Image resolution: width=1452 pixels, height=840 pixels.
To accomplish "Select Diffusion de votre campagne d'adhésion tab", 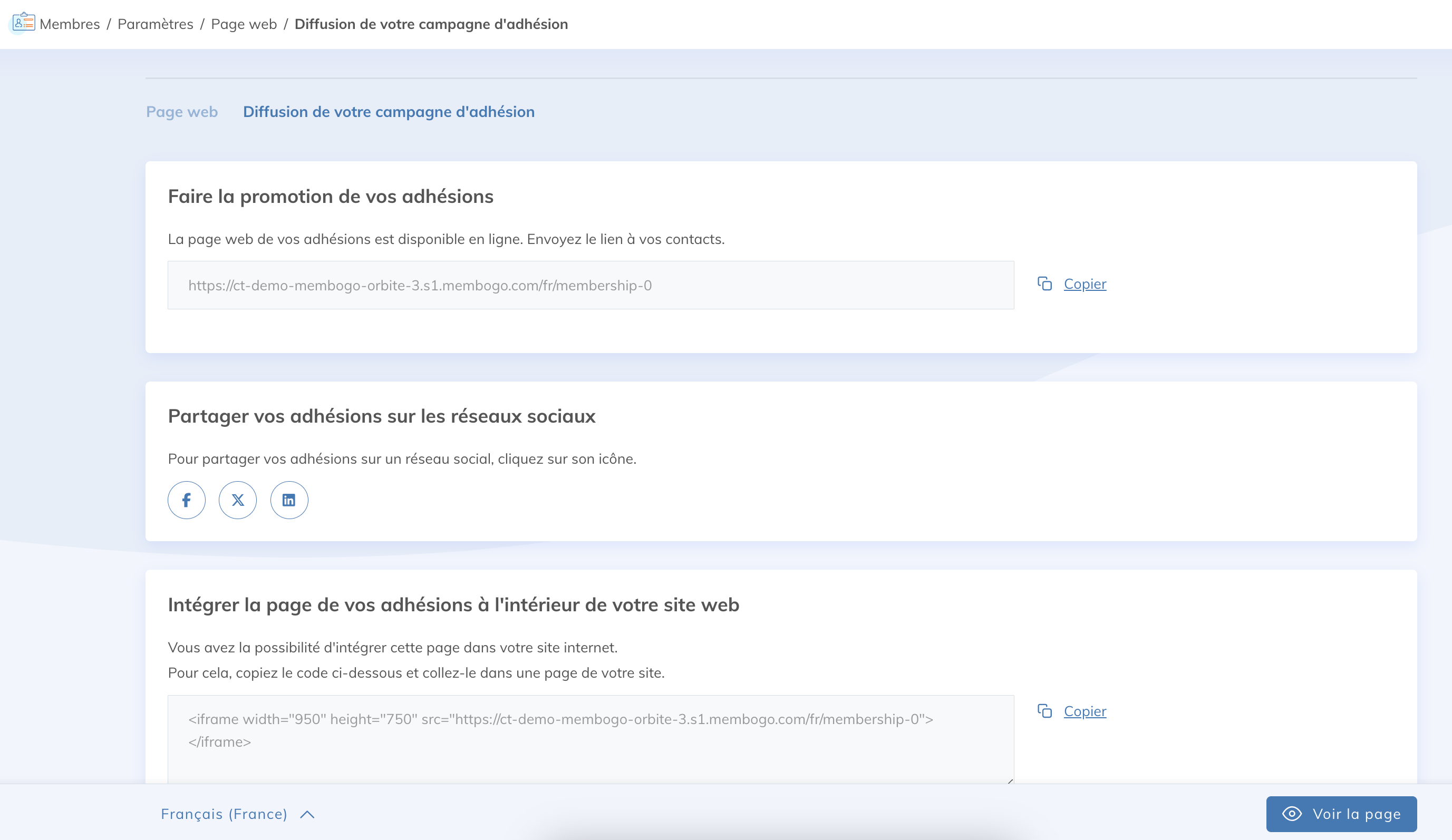I will point(389,112).
